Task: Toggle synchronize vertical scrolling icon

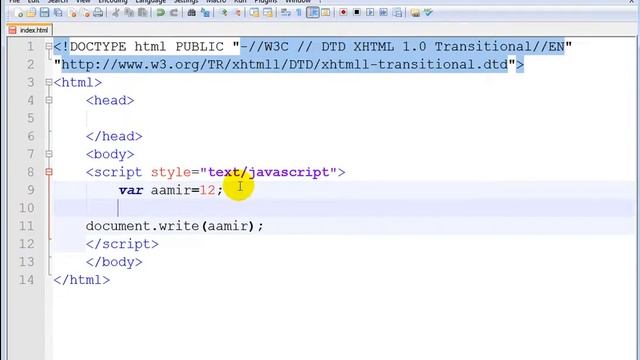Action: pos(254,13)
